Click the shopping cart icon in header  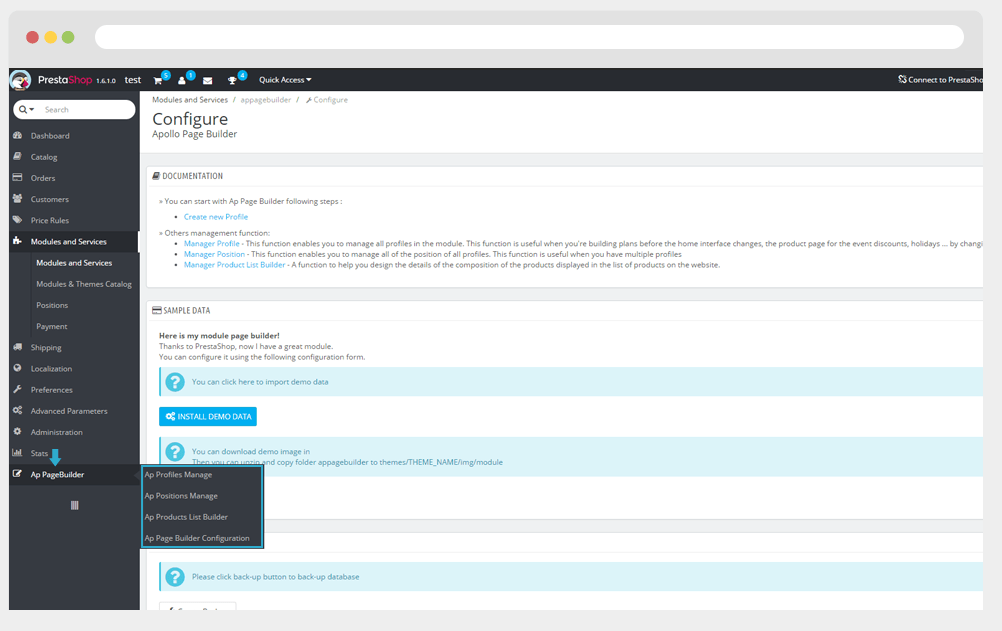(158, 80)
